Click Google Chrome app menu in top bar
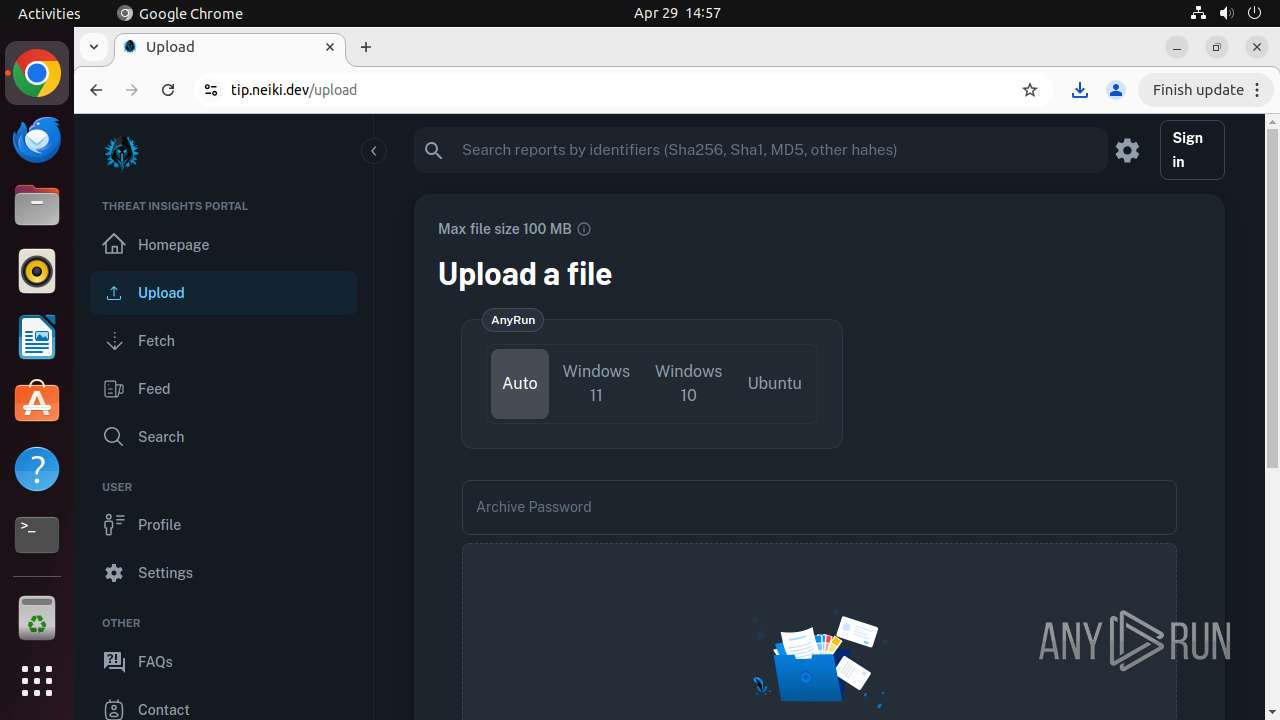 tap(180, 13)
